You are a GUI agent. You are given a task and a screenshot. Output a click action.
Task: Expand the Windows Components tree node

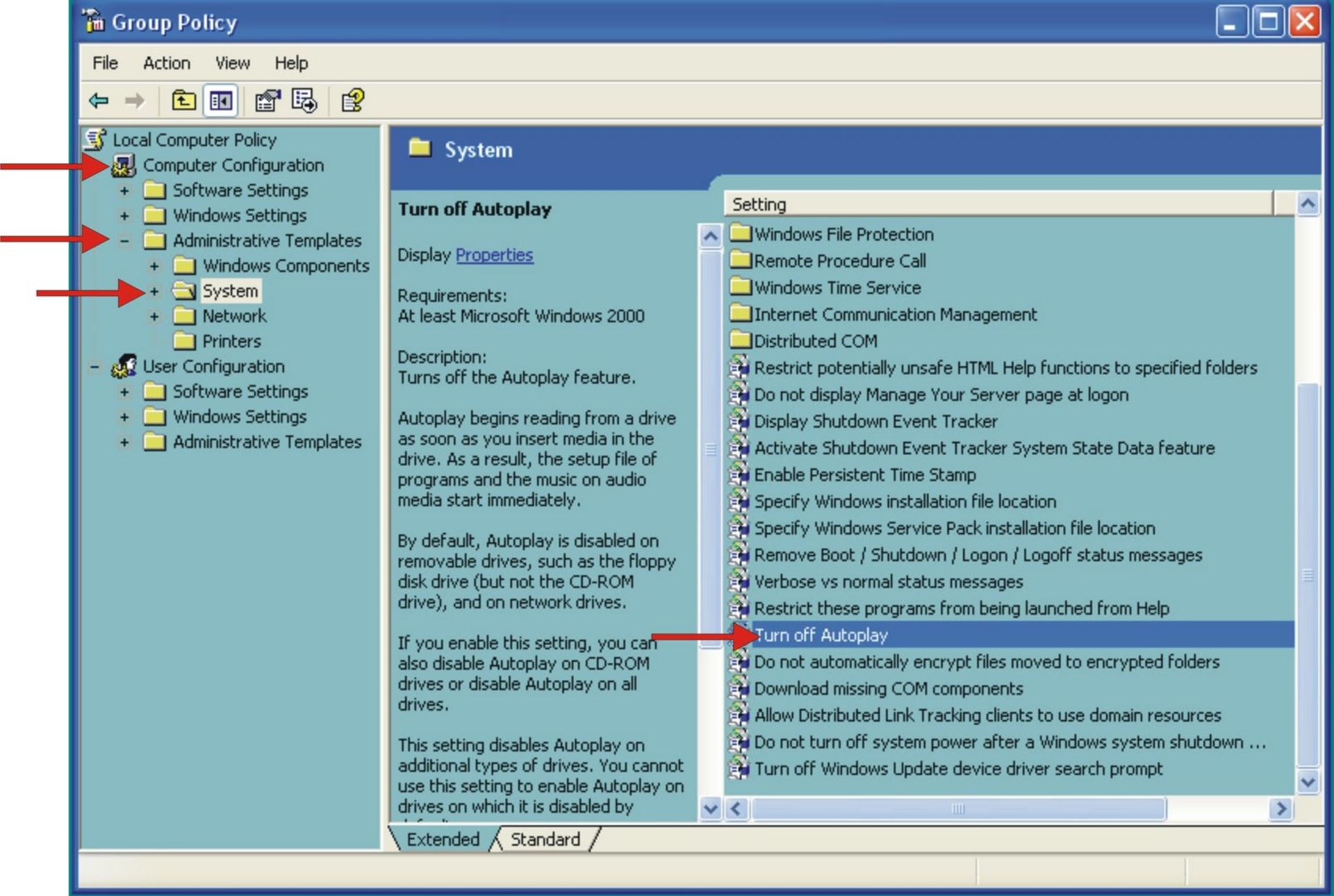pos(154,266)
